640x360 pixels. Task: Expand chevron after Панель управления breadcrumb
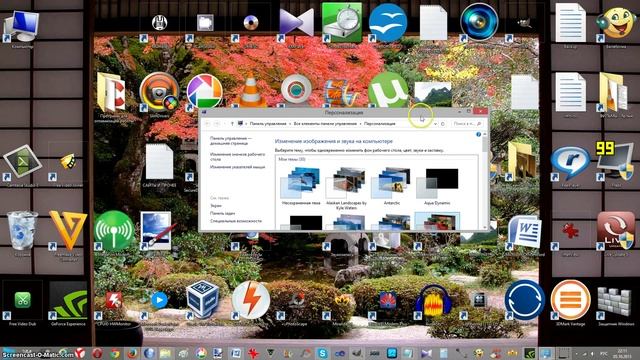pos(290,124)
